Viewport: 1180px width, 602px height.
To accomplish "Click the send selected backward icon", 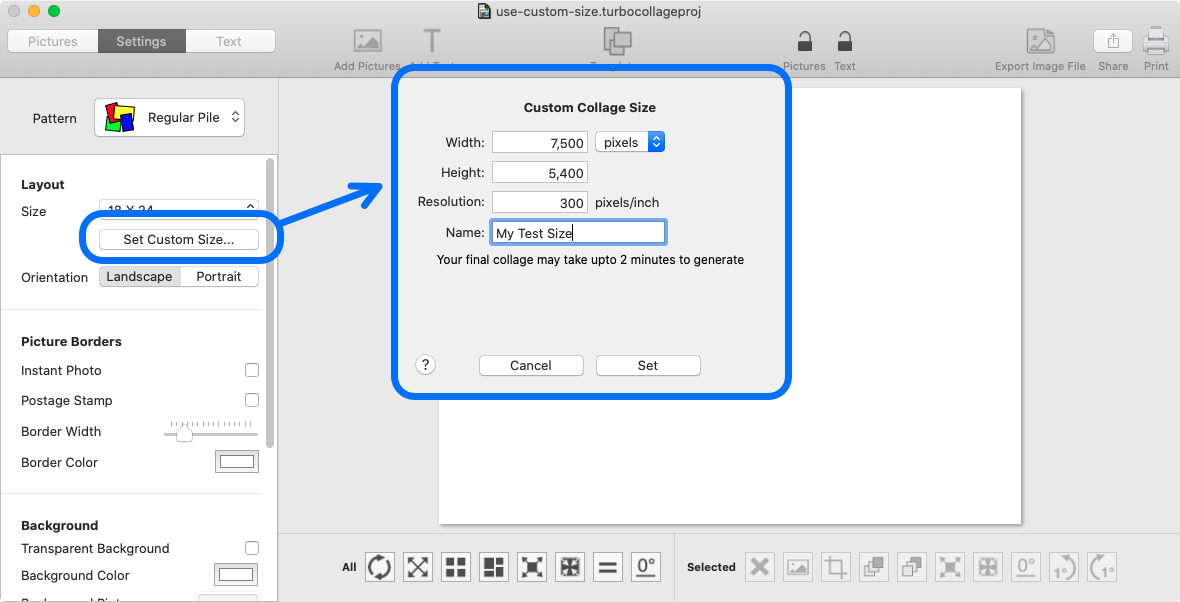I will pos(912,567).
